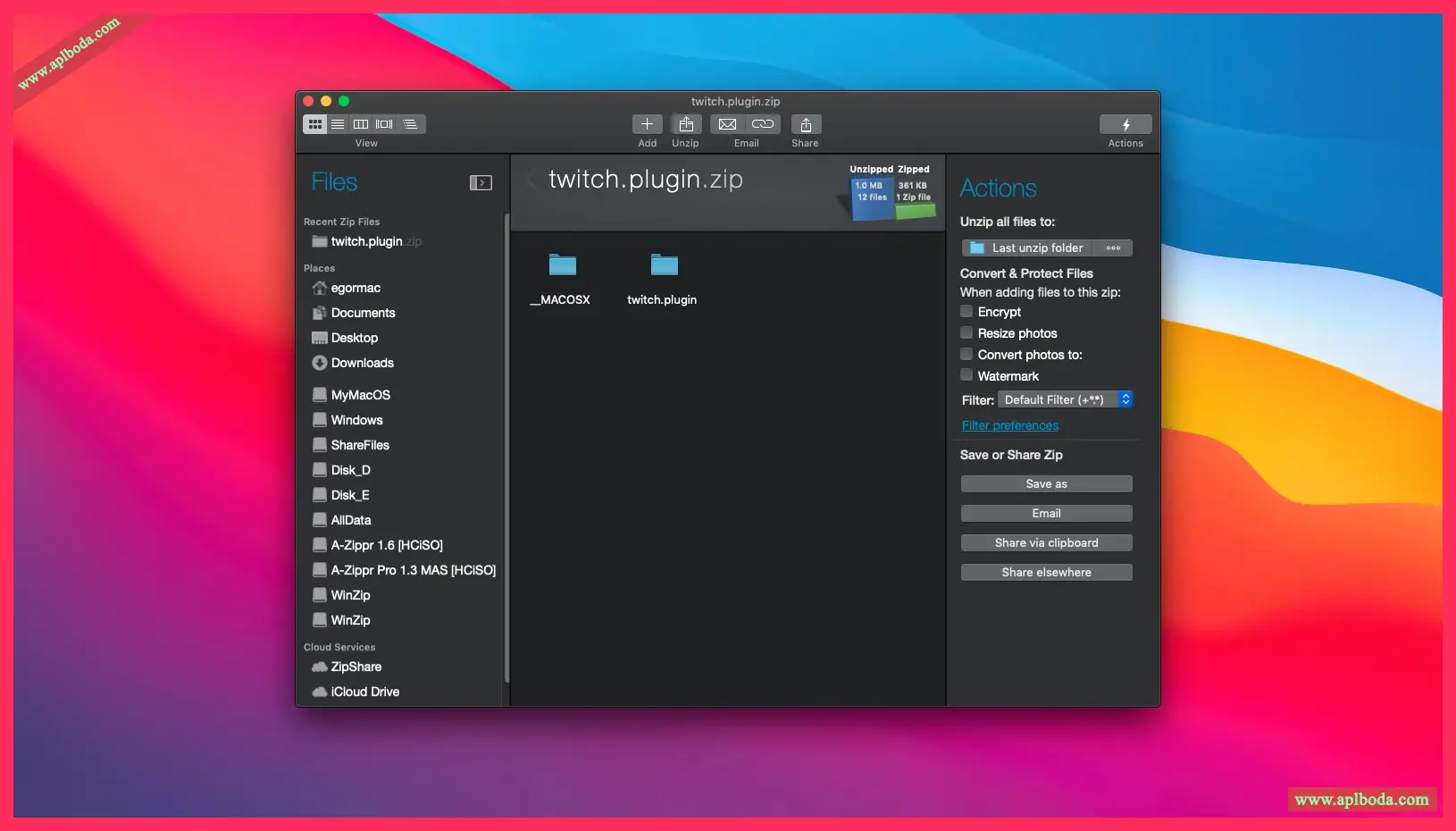Enable the Watermark checkbox

[966, 376]
